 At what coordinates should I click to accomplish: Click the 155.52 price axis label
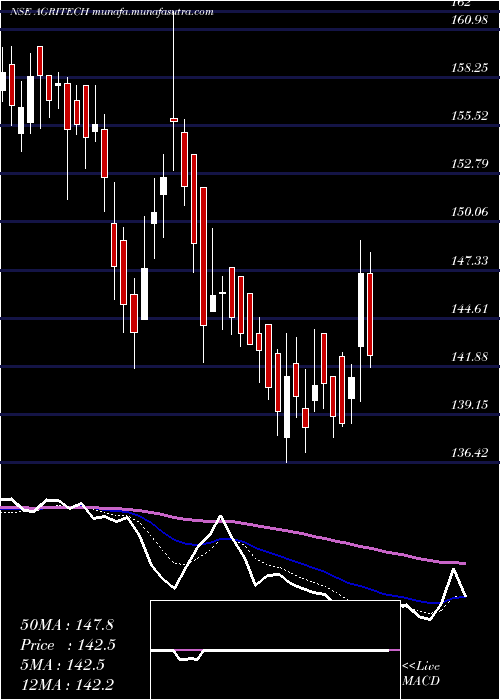tap(469, 116)
